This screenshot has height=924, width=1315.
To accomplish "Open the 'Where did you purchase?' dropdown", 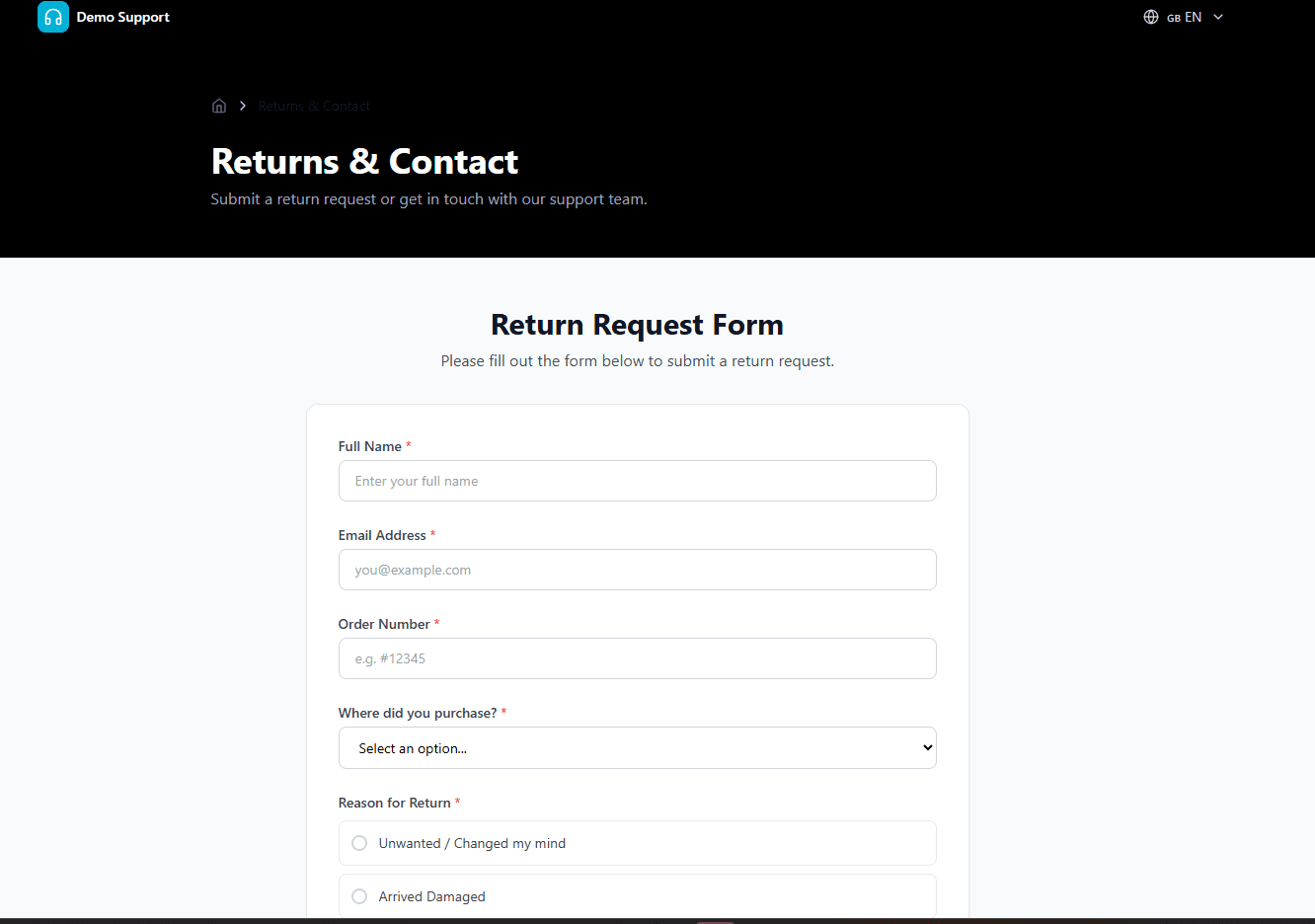I will [638, 747].
